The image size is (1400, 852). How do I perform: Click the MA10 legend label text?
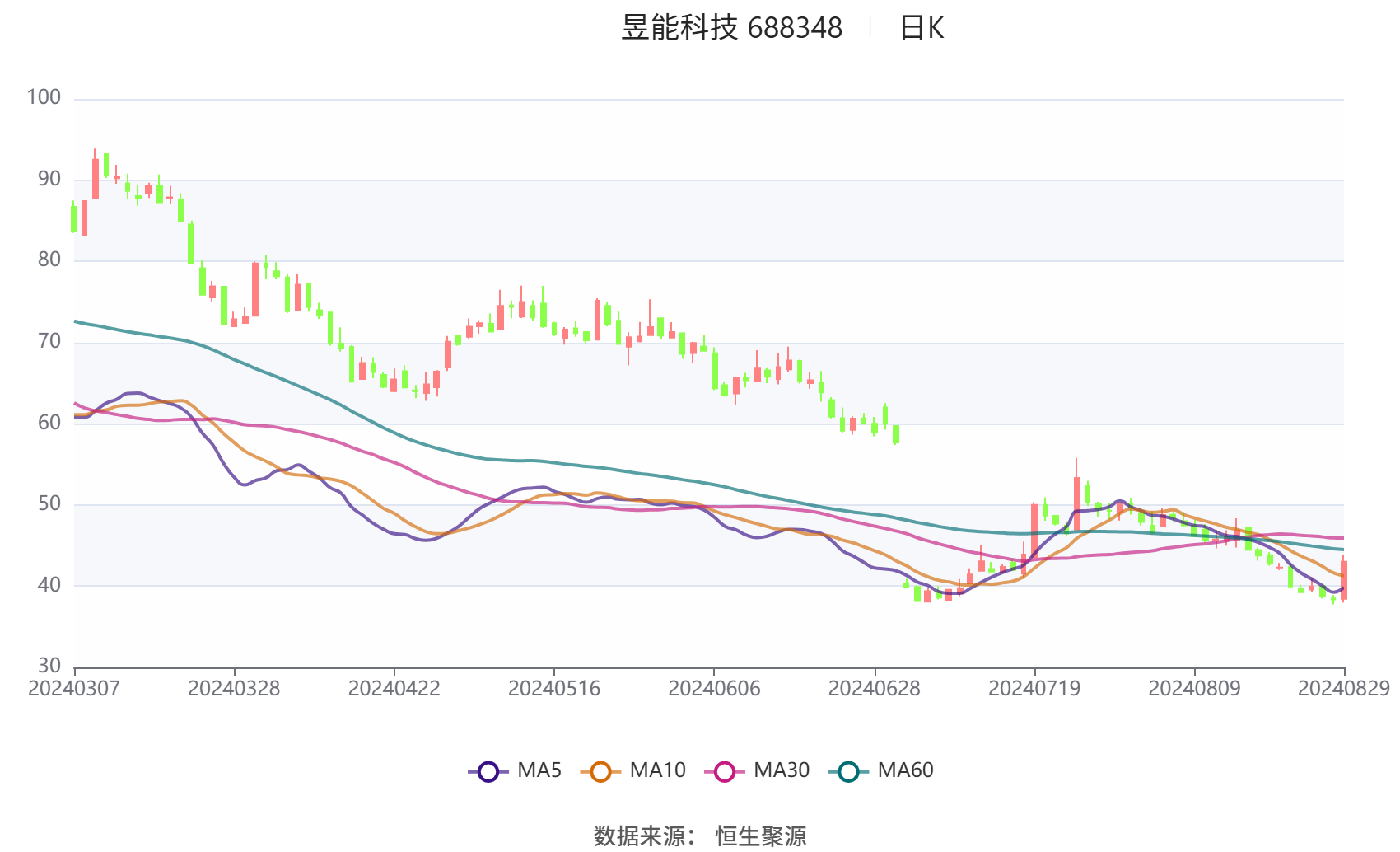[657, 770]
